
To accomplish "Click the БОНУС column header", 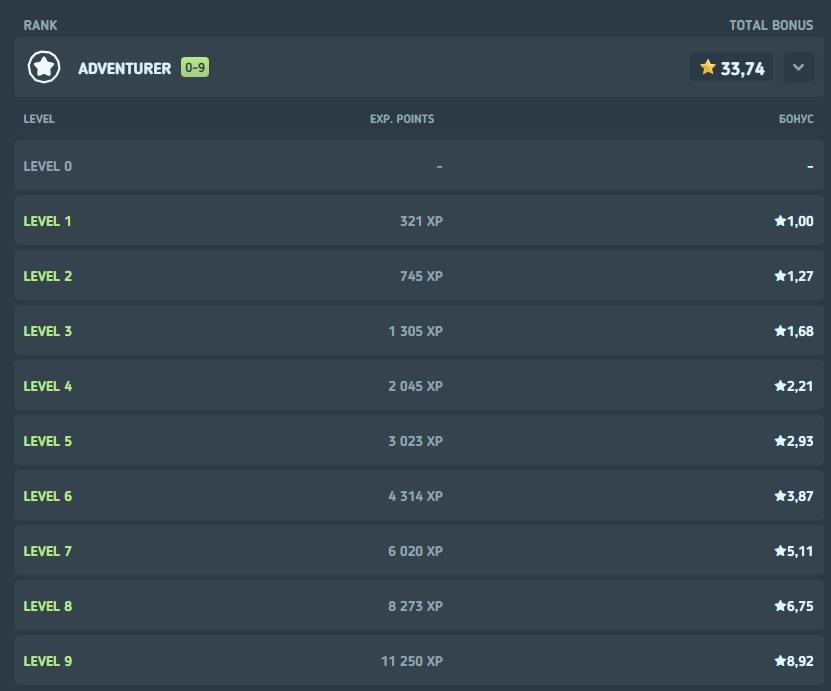I will [796, 119].
